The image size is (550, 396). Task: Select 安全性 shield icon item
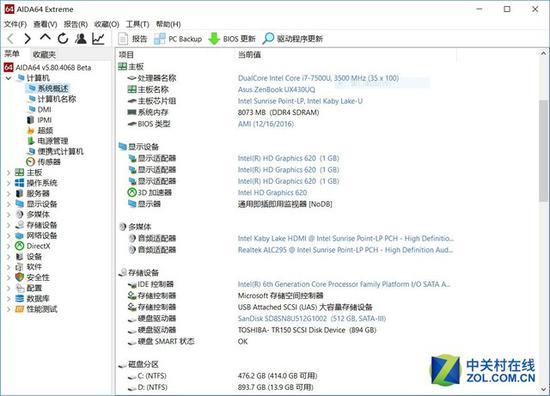coord(32,278)
